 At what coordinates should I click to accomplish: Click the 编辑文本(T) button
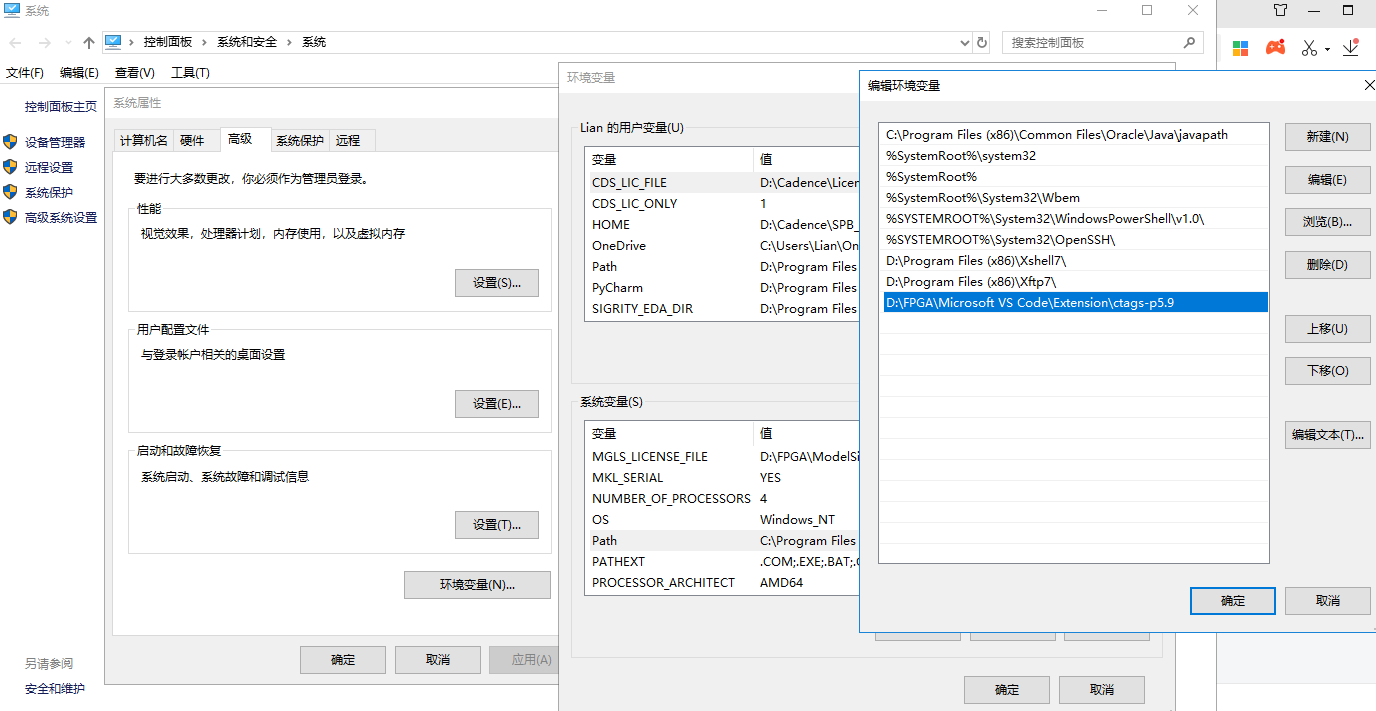(1327, 434)
